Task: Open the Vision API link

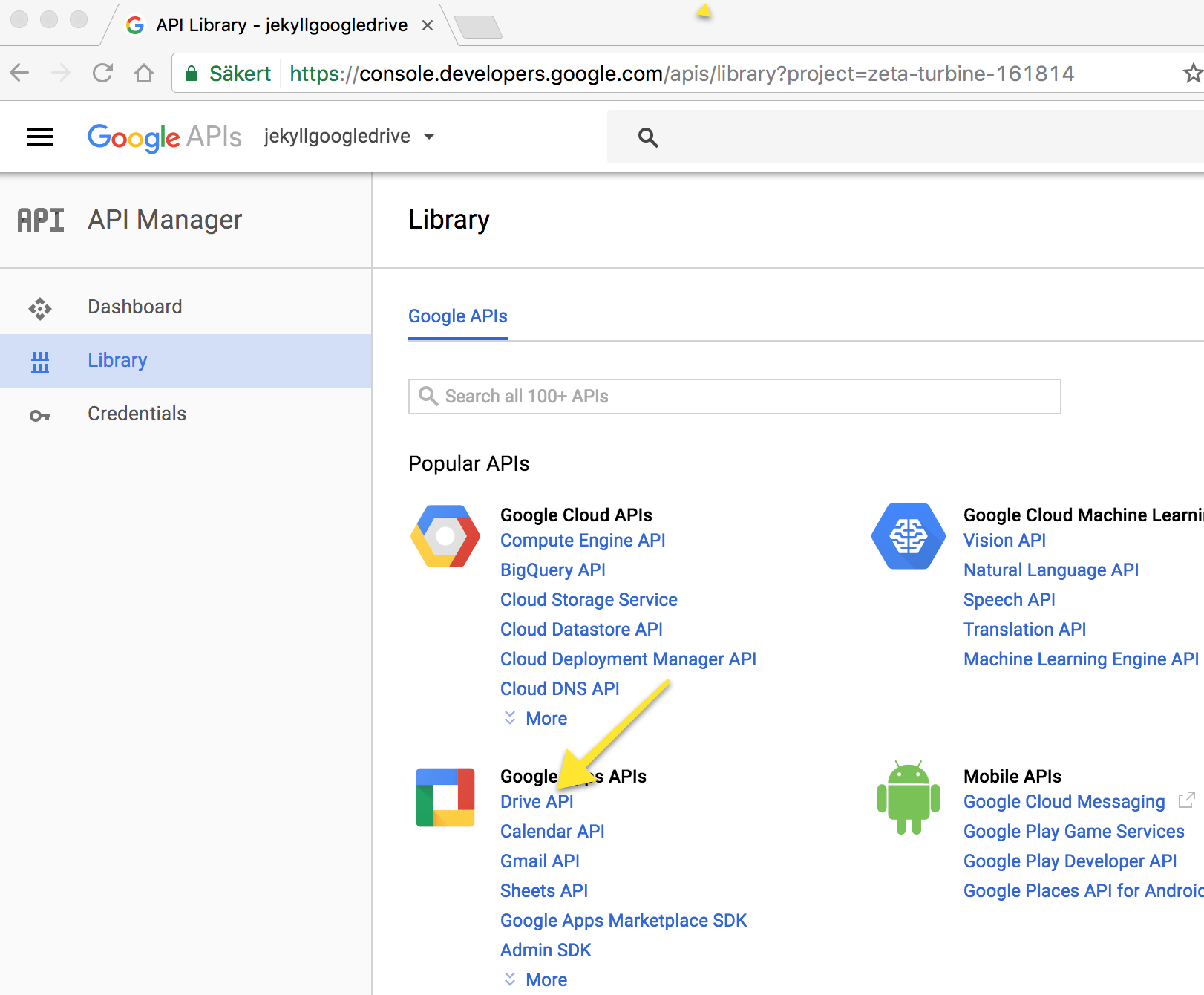Action: [x=1004, y=541]
